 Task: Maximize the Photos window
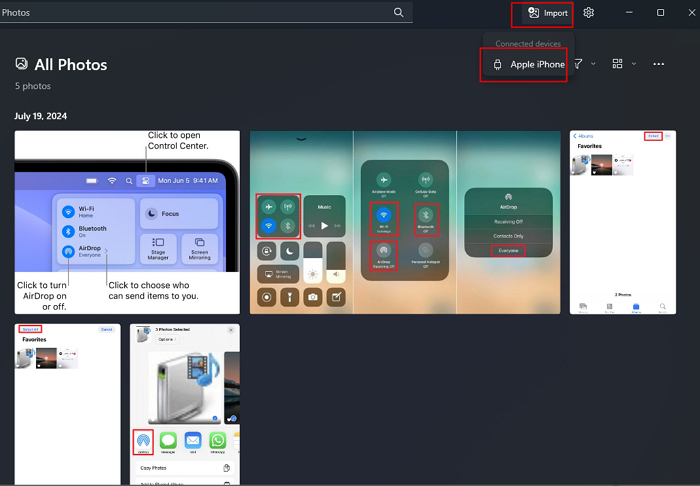660,12
